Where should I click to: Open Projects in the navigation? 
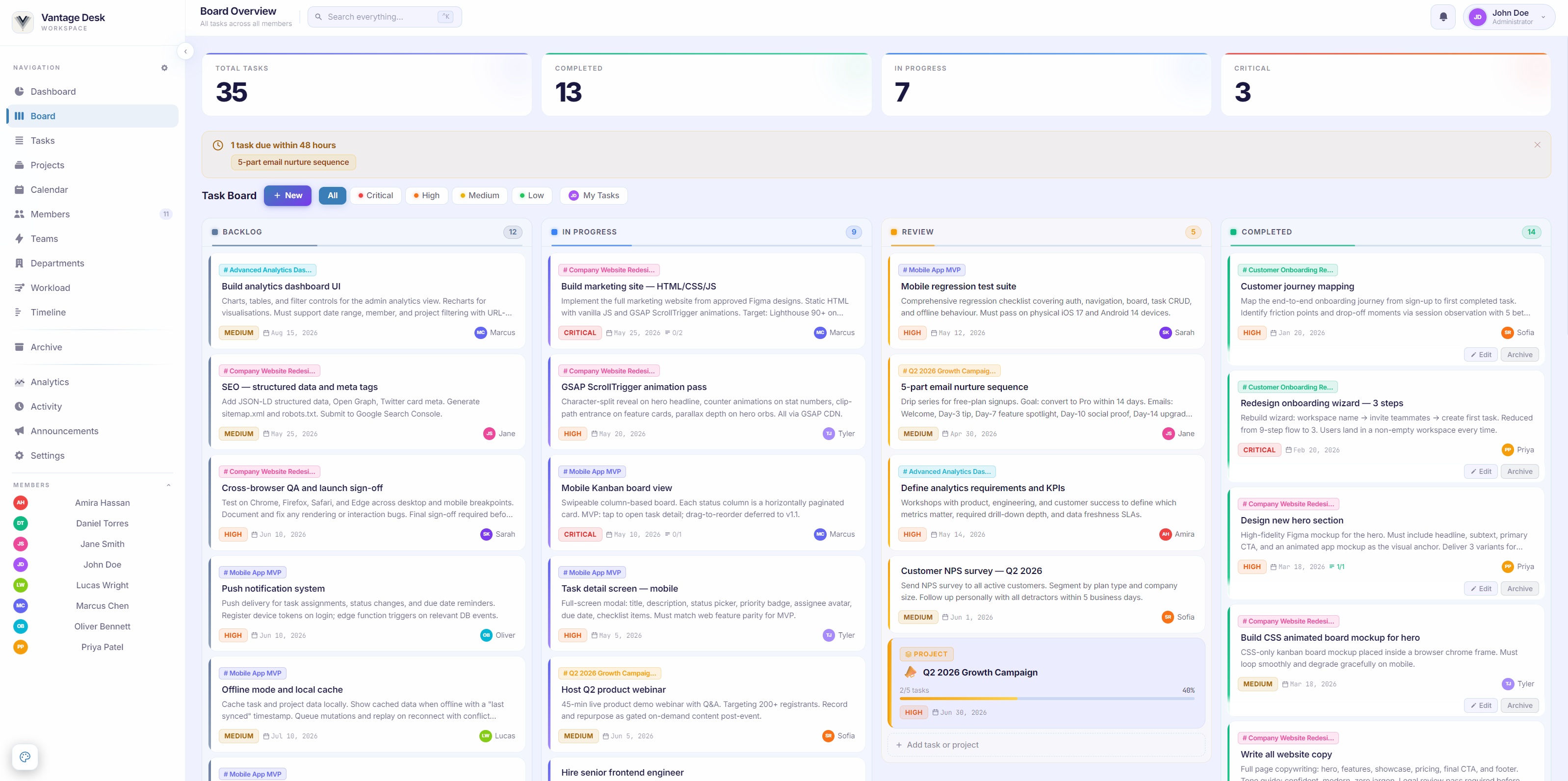click(x=93, y=165)
